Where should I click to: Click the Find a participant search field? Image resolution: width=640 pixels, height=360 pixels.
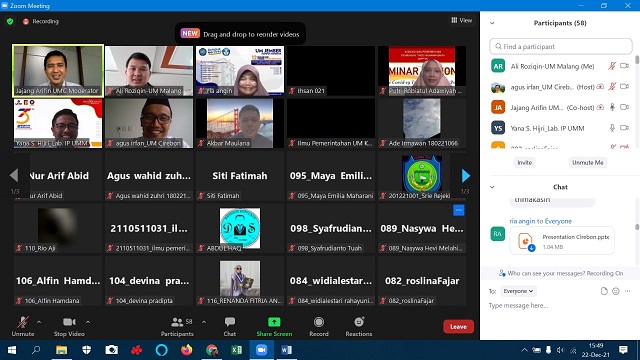(560, 47)
